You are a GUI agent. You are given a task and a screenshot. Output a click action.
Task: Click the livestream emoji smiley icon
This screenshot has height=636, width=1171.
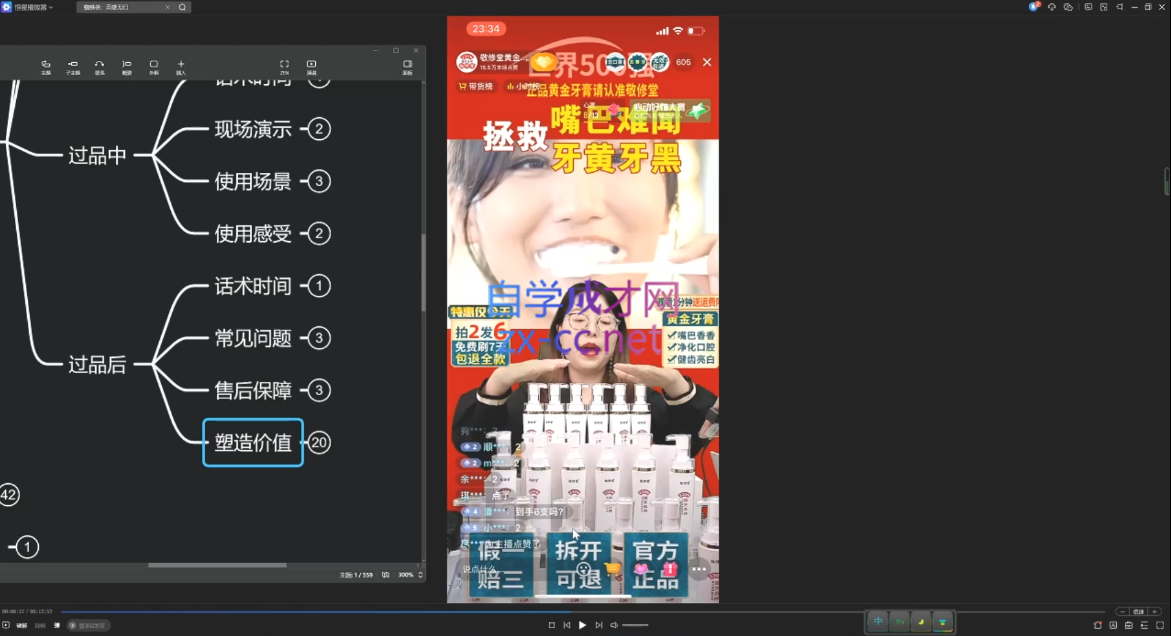[x=584, y=570]
